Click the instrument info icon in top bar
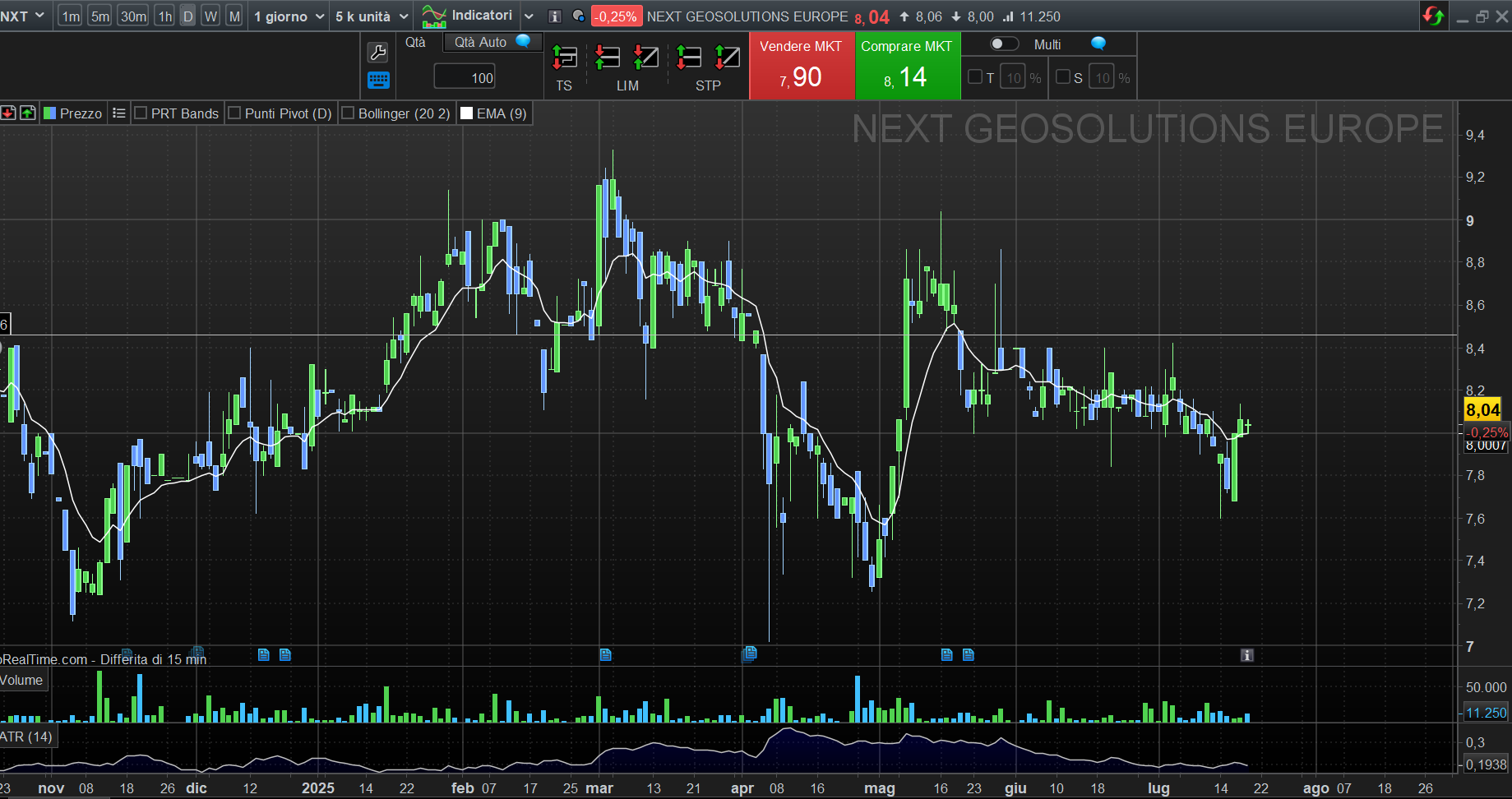The width and height of the screenshot is (1512, 799). tap(555, 16)
